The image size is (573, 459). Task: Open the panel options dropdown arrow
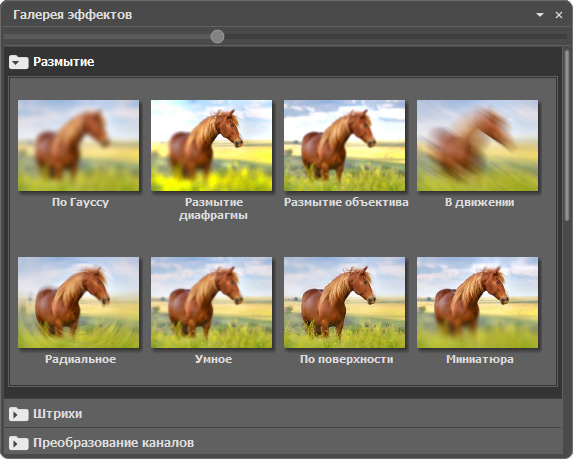point(540,15)
